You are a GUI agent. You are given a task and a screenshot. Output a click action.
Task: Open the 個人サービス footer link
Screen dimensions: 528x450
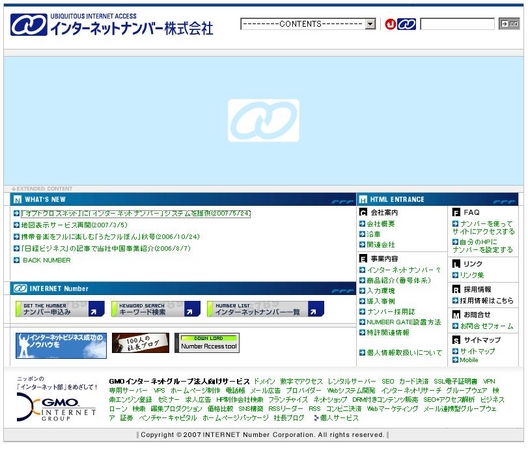(x=339, y=418)
